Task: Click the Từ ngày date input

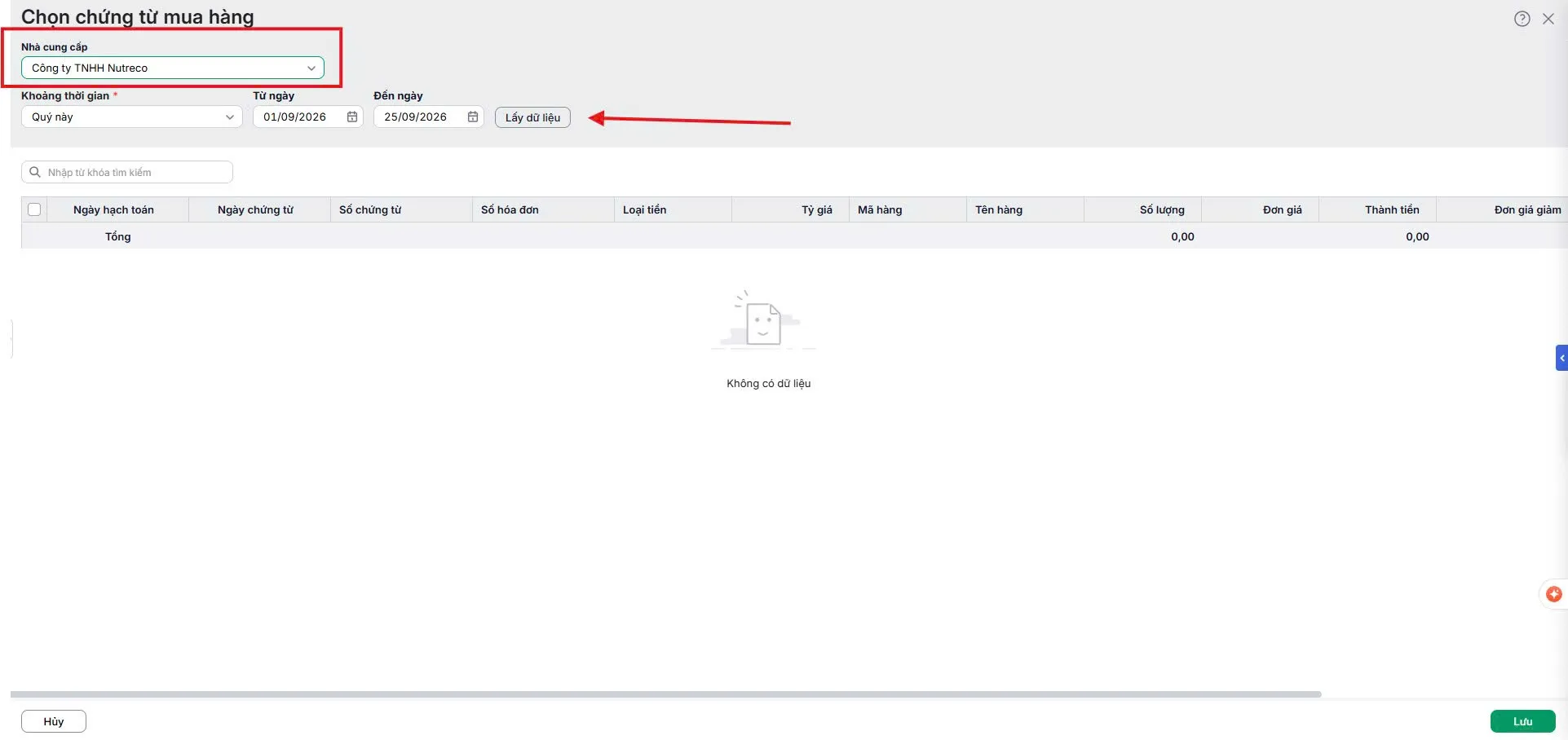Action: (308, 117)
